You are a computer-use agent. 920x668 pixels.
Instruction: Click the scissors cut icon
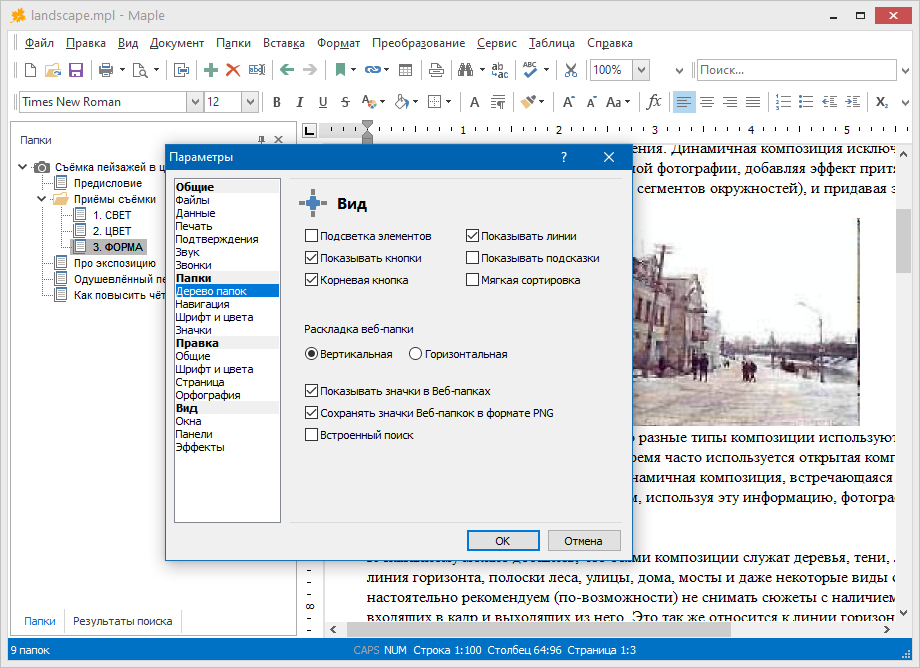coord(571,70)
